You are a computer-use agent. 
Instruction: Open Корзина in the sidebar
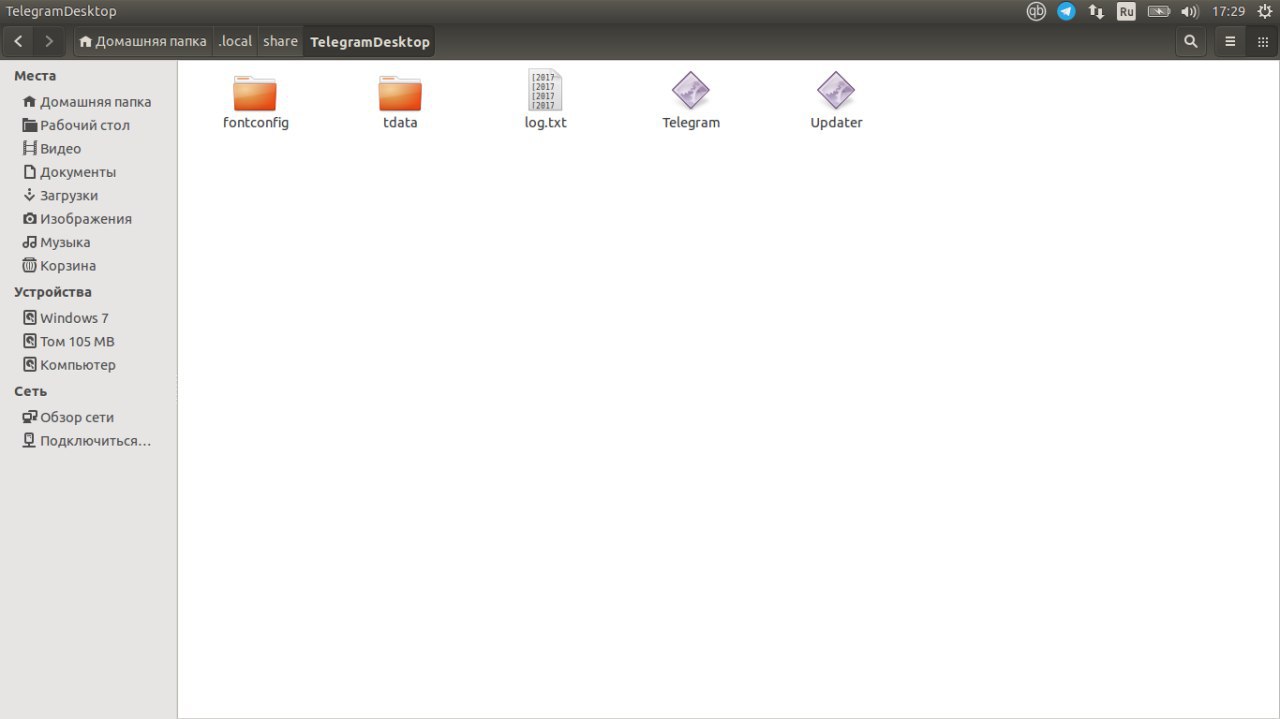click(88, 266)
